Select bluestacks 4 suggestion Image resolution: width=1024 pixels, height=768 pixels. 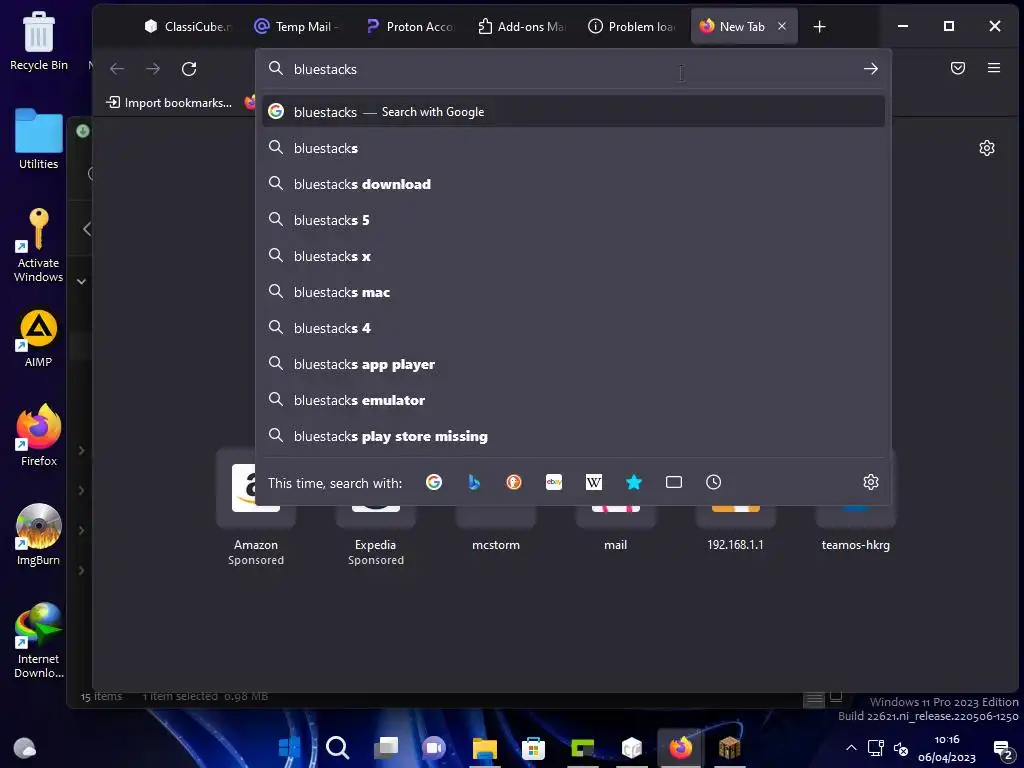pos(573,328)
